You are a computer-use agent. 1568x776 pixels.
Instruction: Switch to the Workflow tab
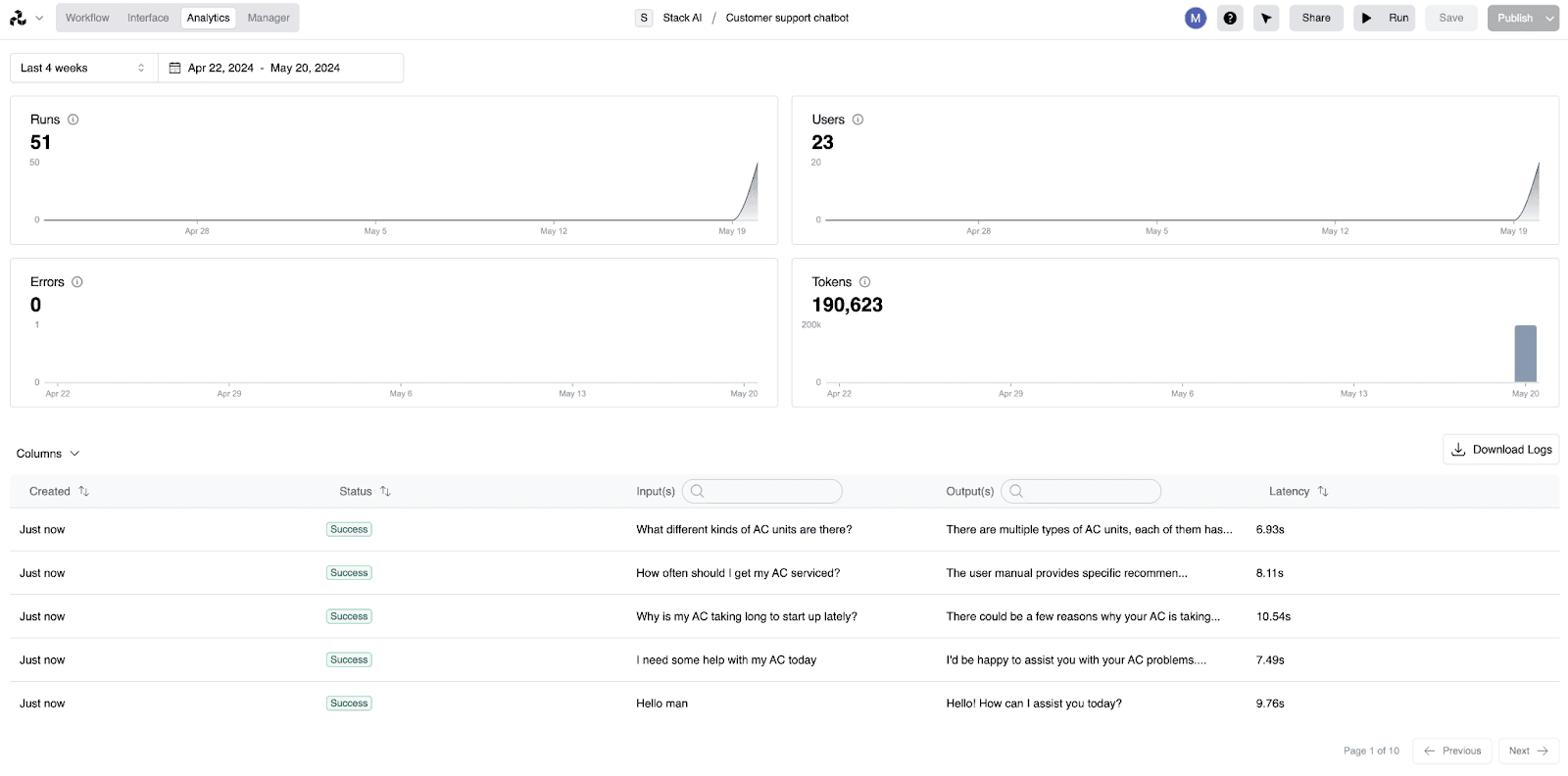point(87,18)
